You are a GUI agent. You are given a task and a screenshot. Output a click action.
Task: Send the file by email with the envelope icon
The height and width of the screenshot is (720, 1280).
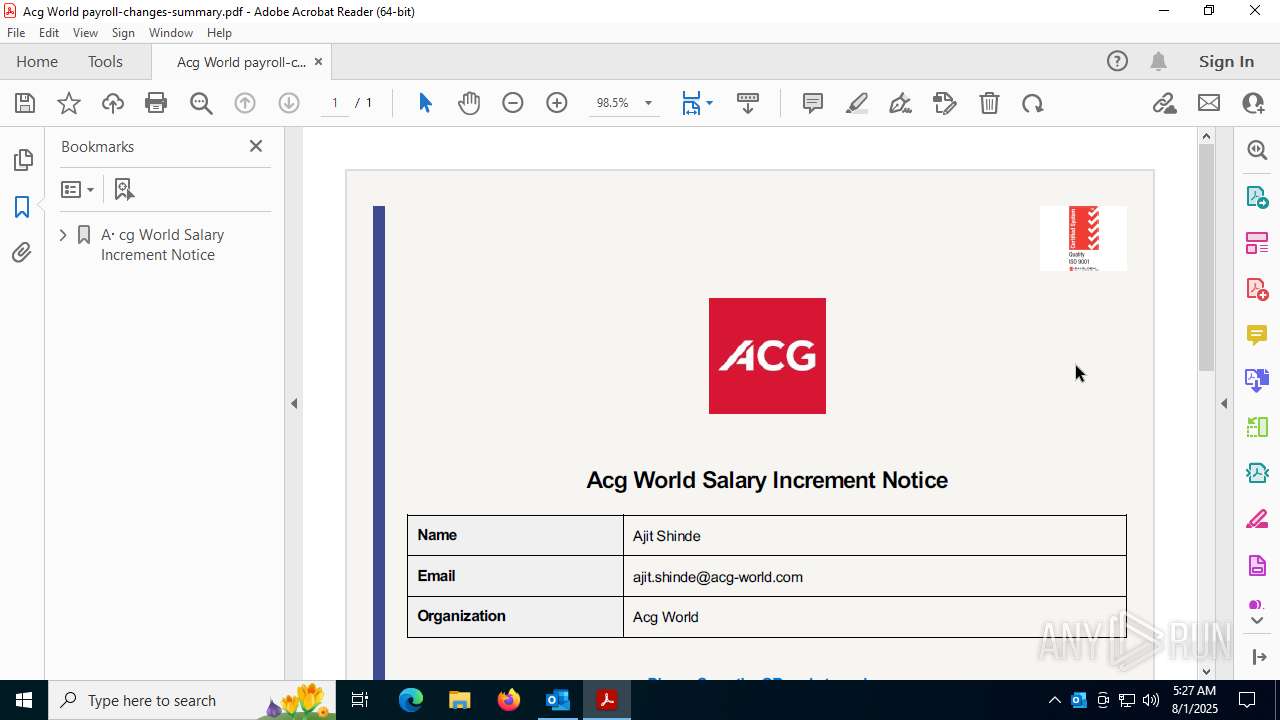[1209, 103]
